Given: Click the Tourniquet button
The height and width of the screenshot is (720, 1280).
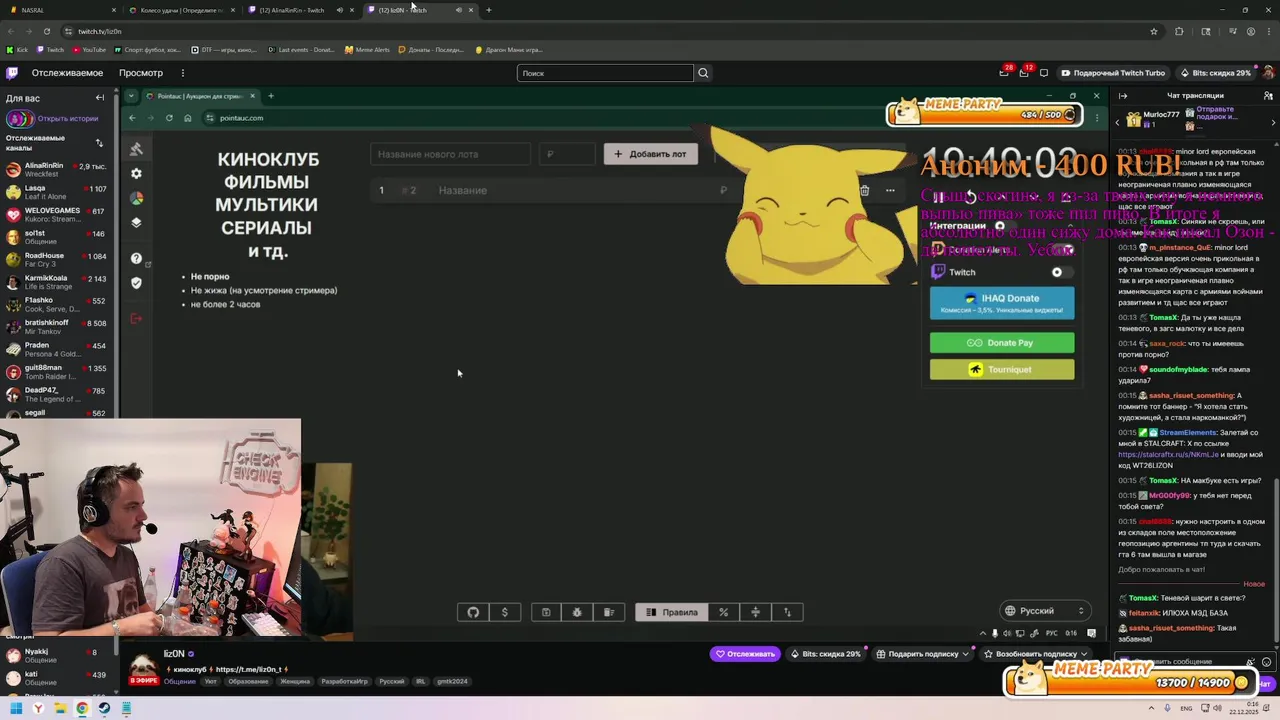Looking at the screenshot, I should pos(1002,370).
